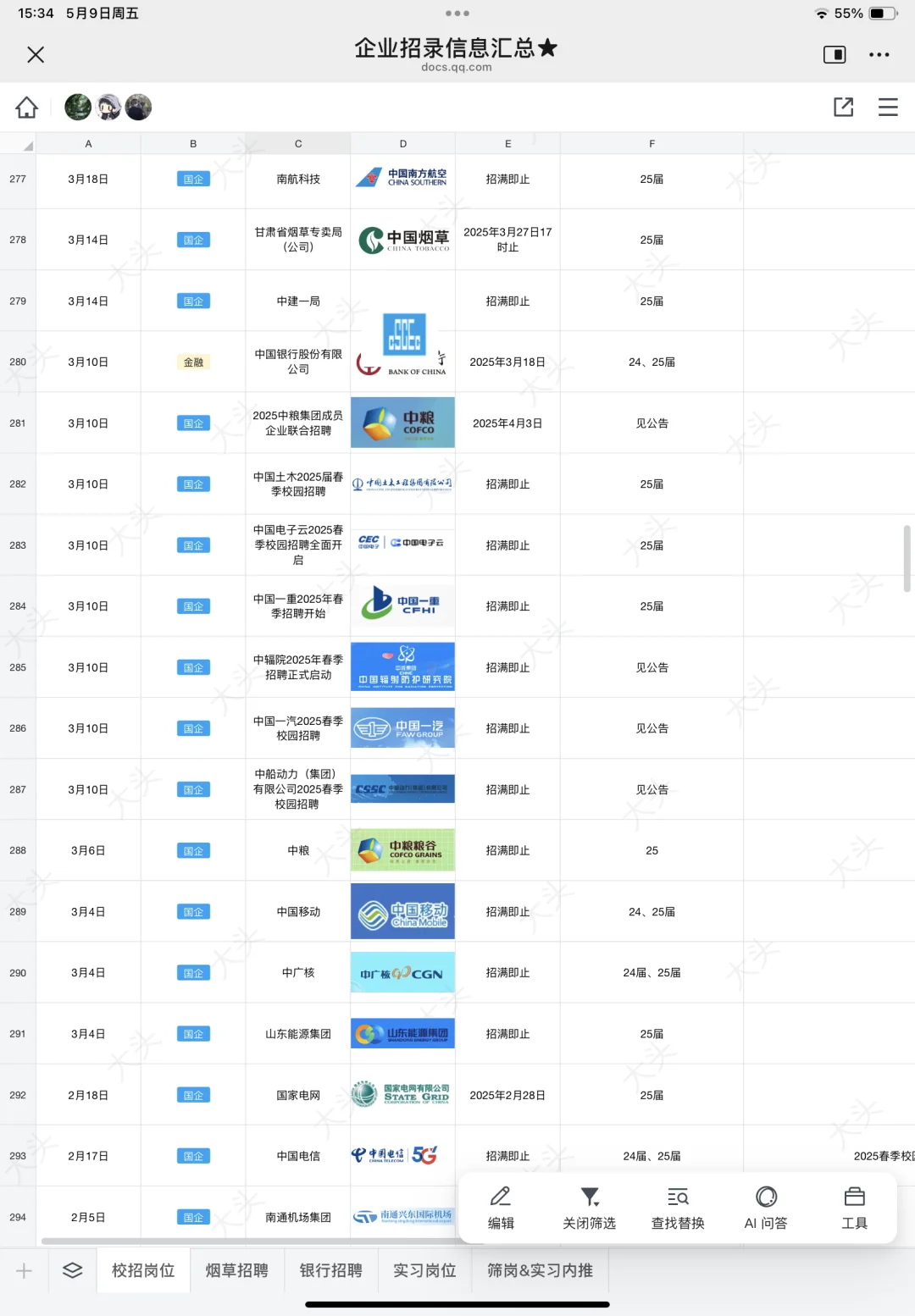Select the FAW Group logo image

[402, 728]
